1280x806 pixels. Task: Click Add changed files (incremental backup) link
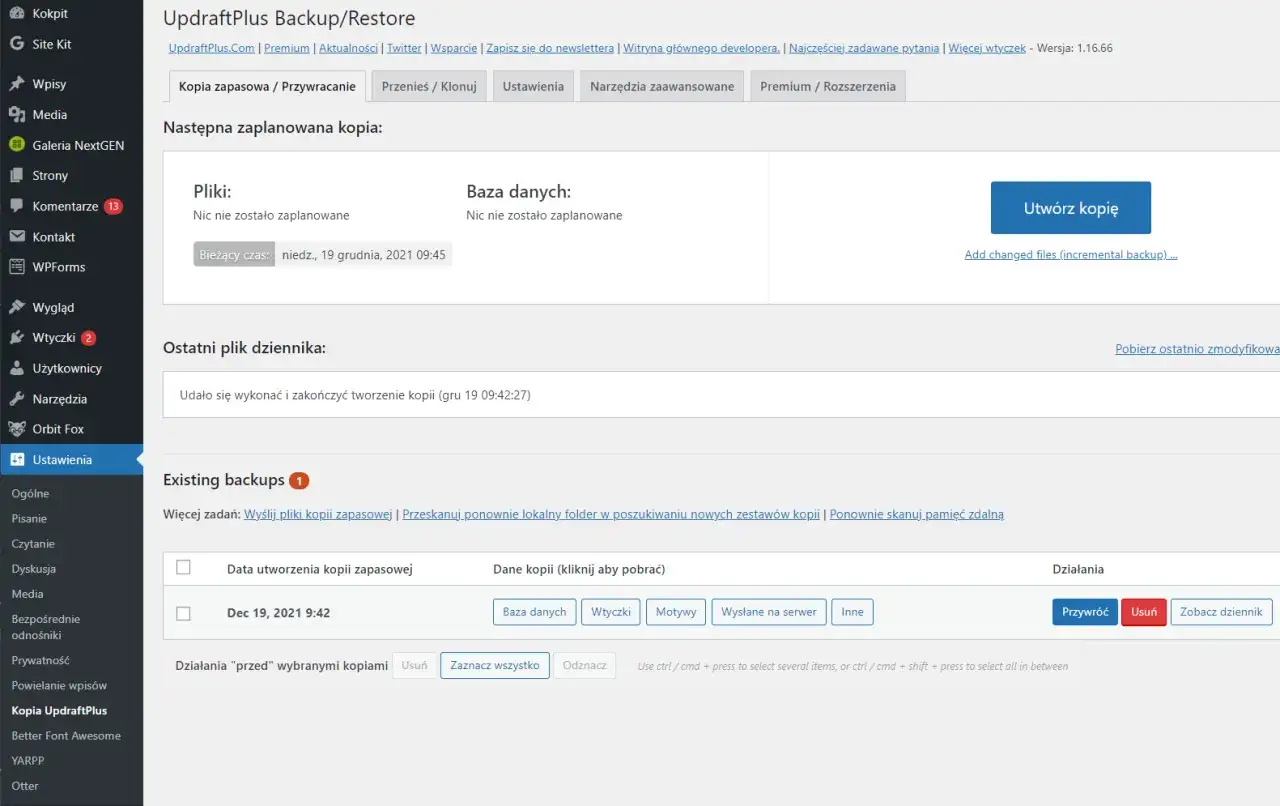[1071, 255]
